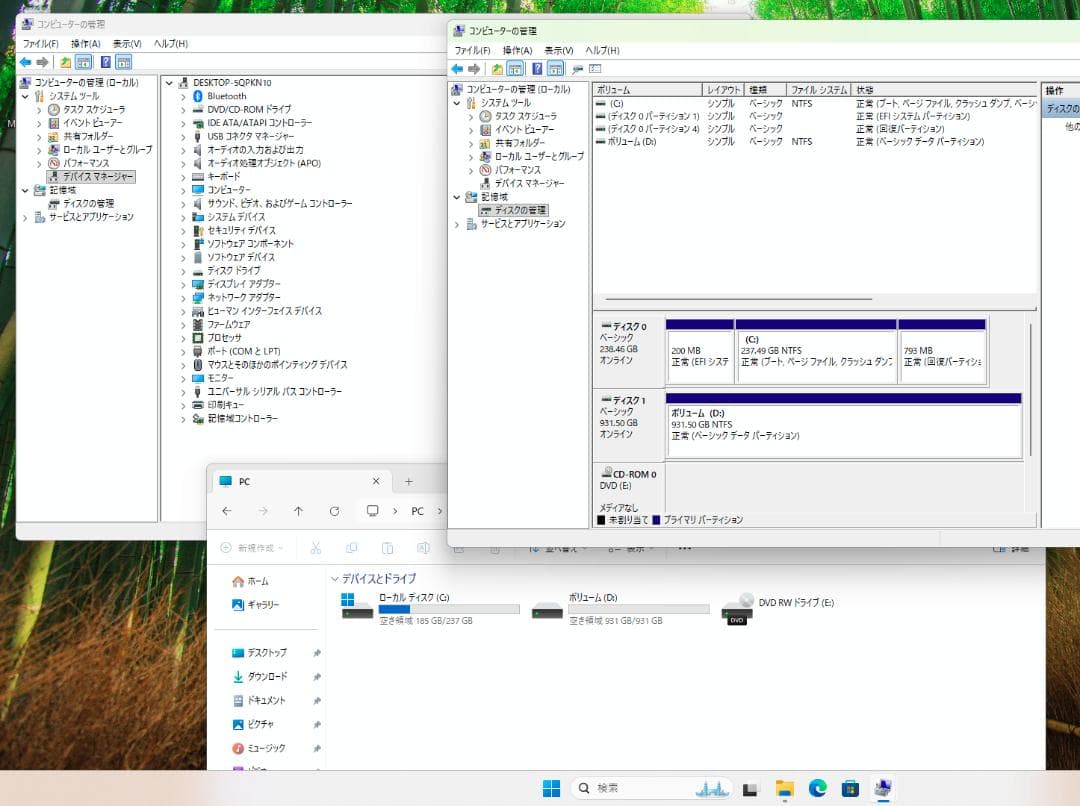Select プロセッサ category
The image size is (1080, 806).
tap(225, 338)
